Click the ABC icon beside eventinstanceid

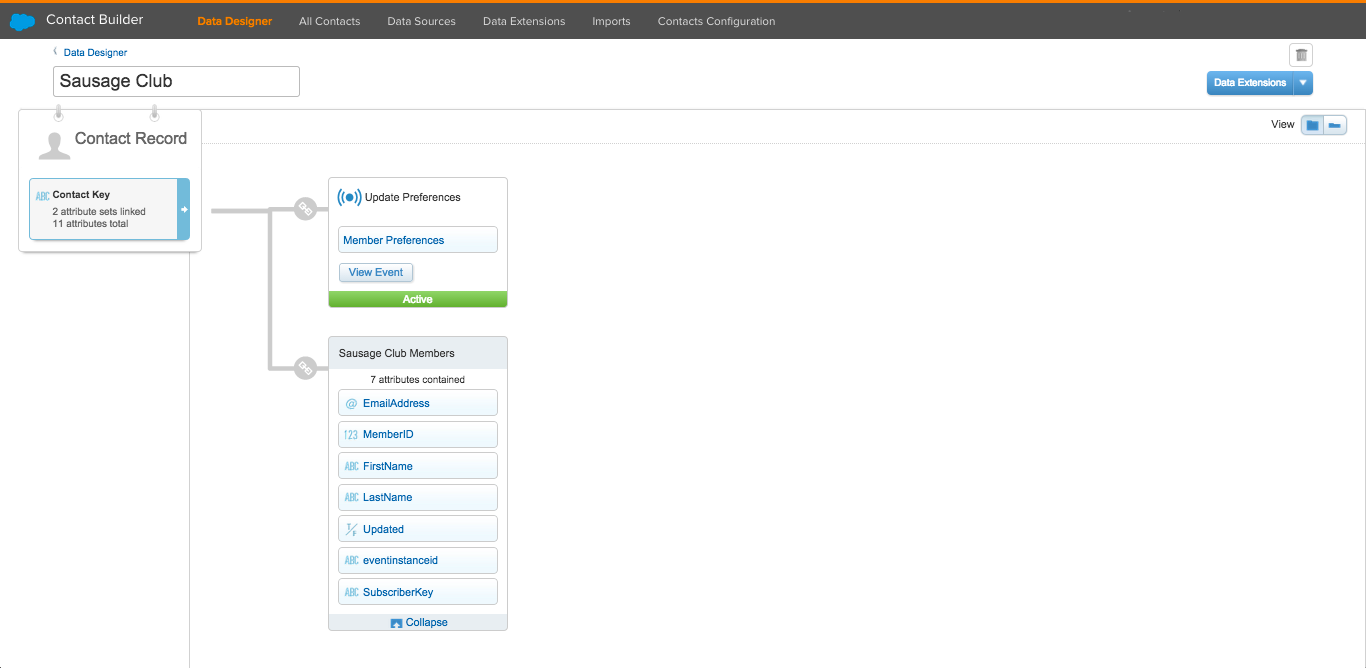point(351,561)
